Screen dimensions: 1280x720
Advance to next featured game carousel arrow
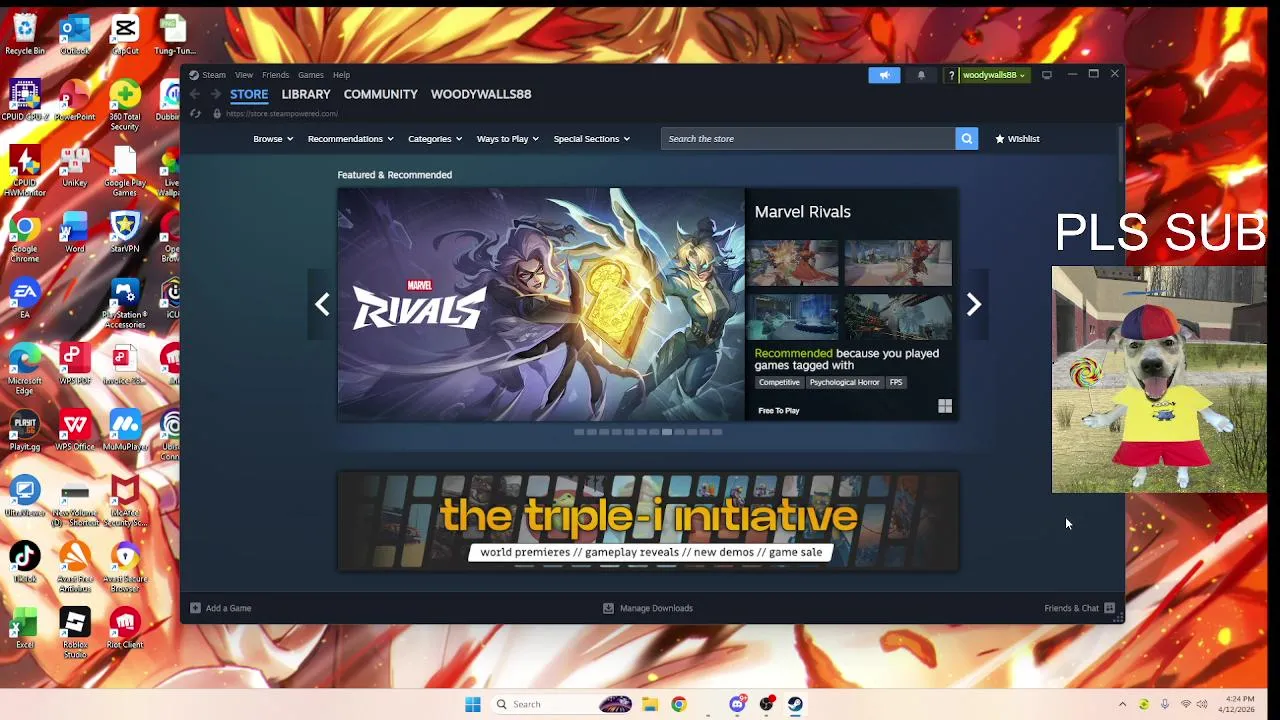click(974, 304)
